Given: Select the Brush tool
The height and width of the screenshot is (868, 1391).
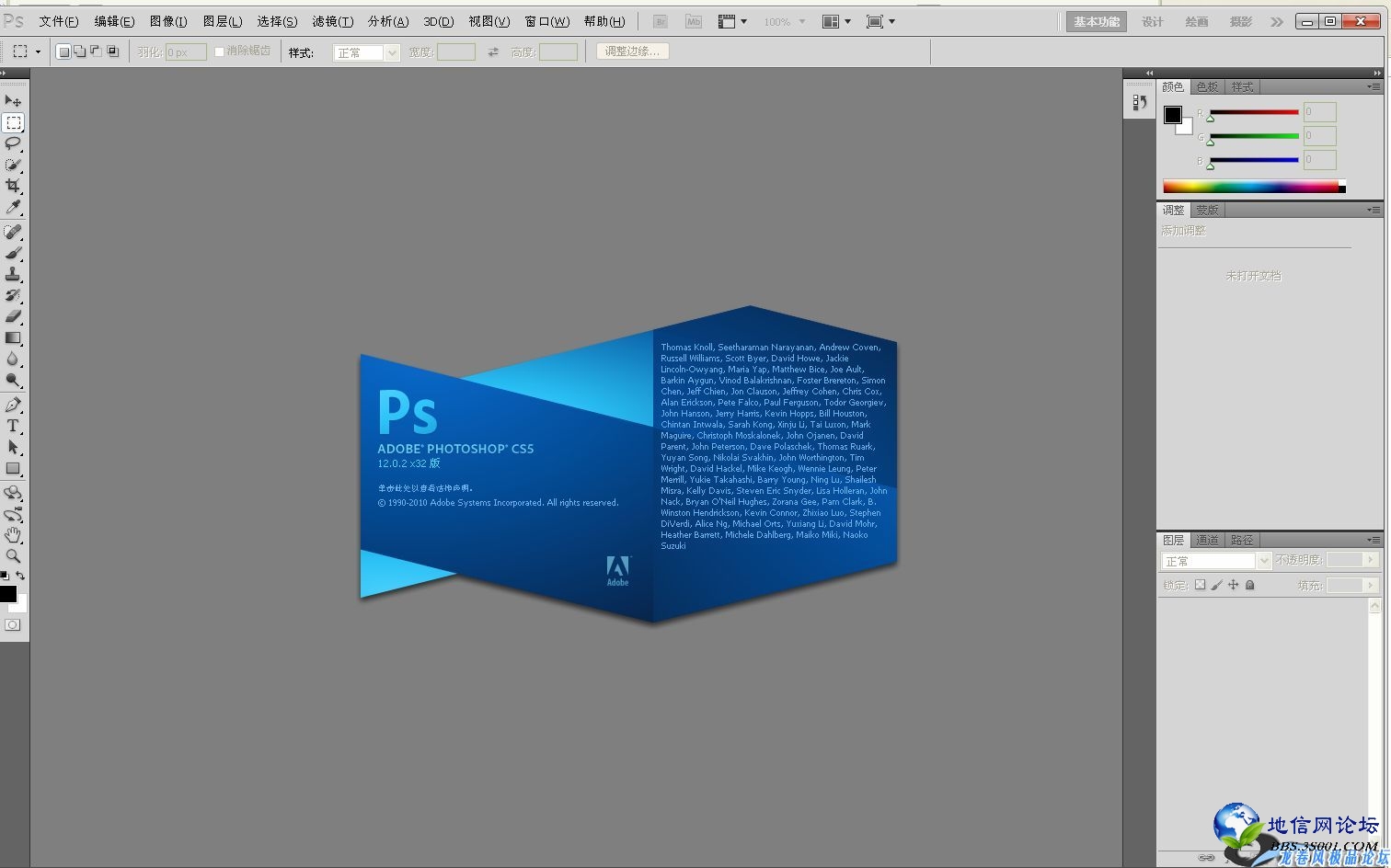Looking at the screenshot, I should (13, 253).
